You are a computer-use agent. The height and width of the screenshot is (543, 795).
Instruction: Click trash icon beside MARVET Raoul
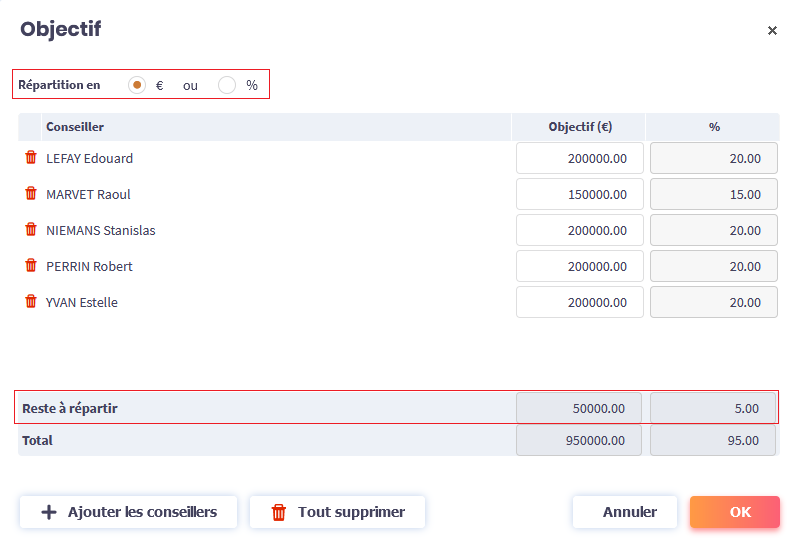click(31, 194)
